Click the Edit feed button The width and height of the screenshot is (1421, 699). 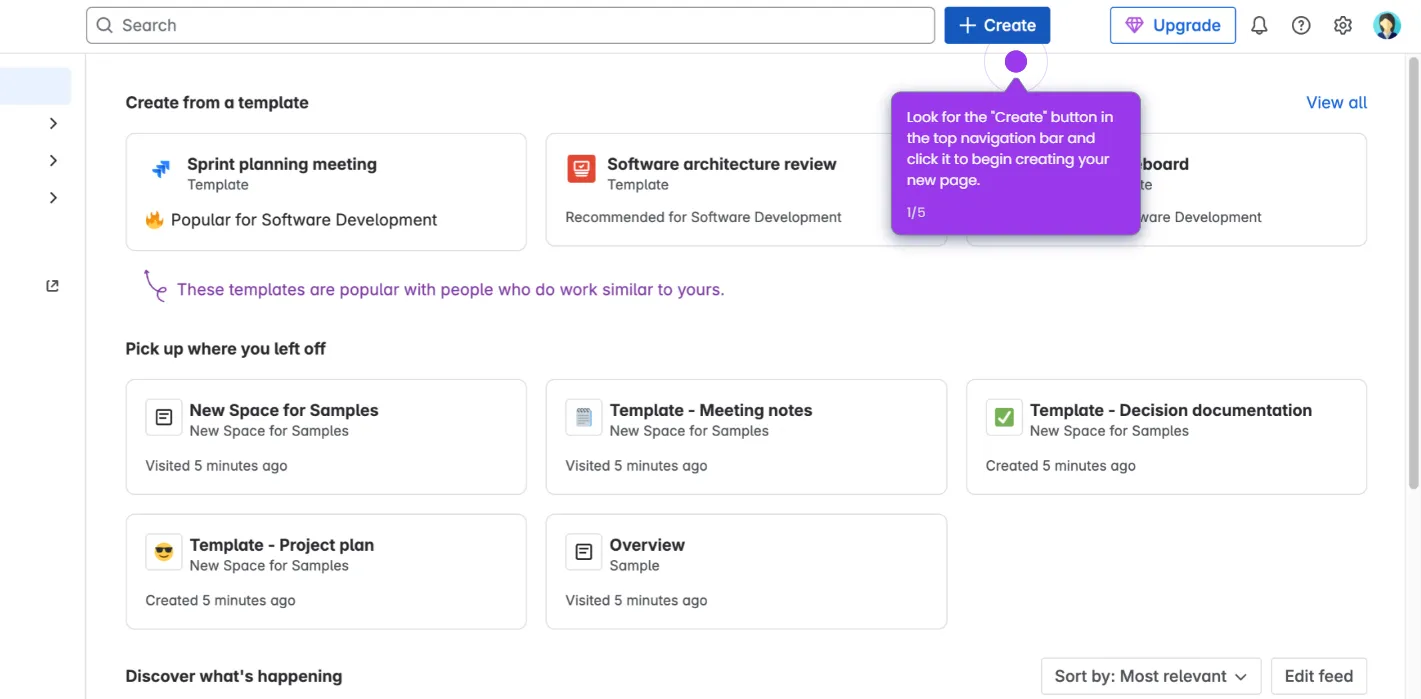(x=1318, y=677)
